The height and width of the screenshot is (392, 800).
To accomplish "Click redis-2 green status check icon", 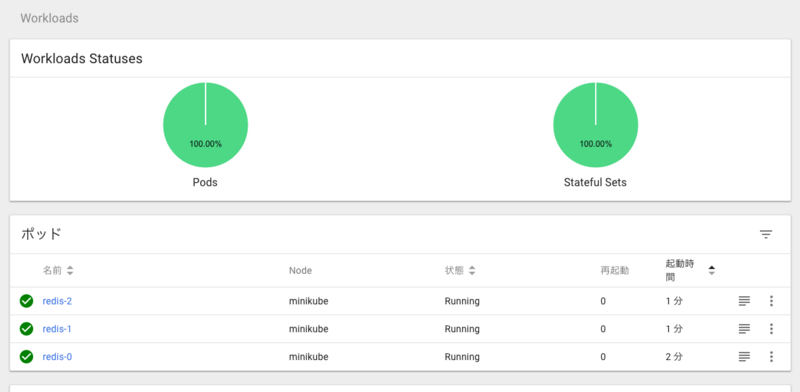I will pos(27,301).
